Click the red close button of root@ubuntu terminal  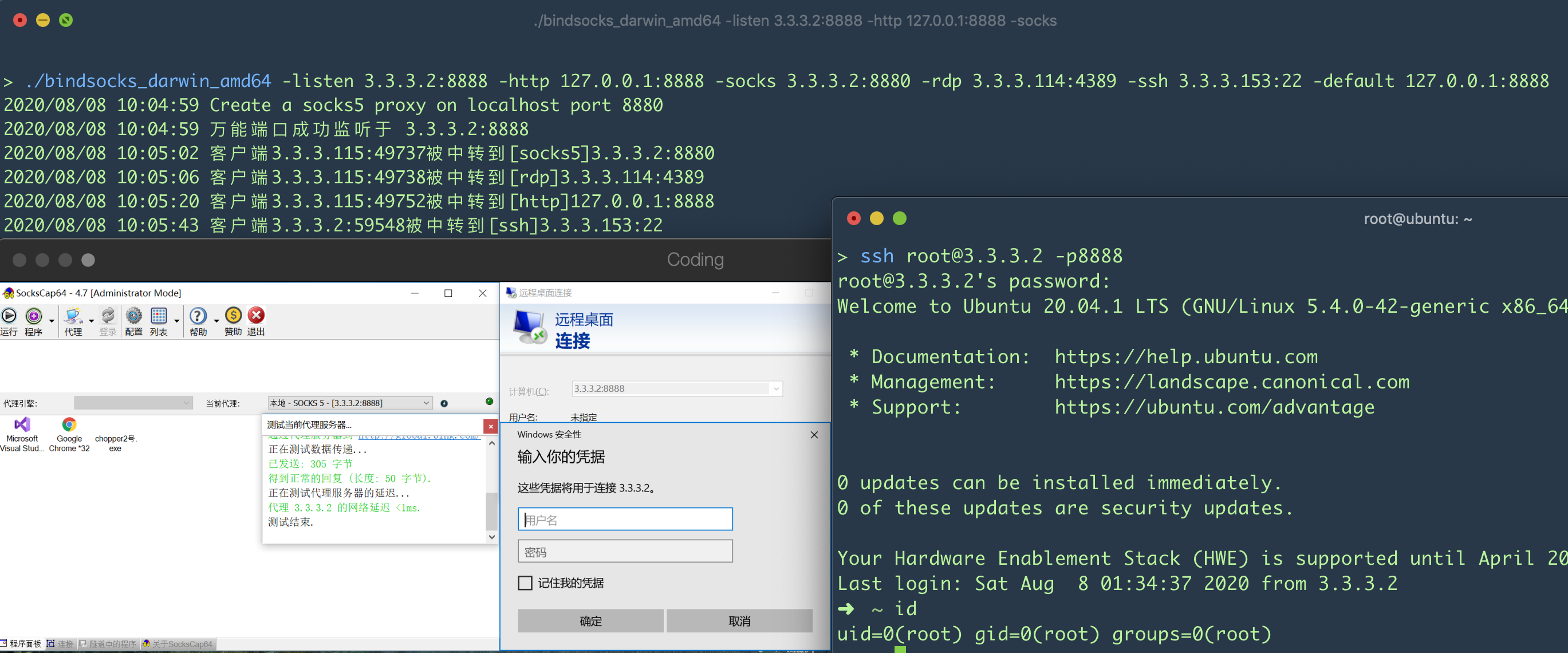pyautogui.click(x=854, y=218)
